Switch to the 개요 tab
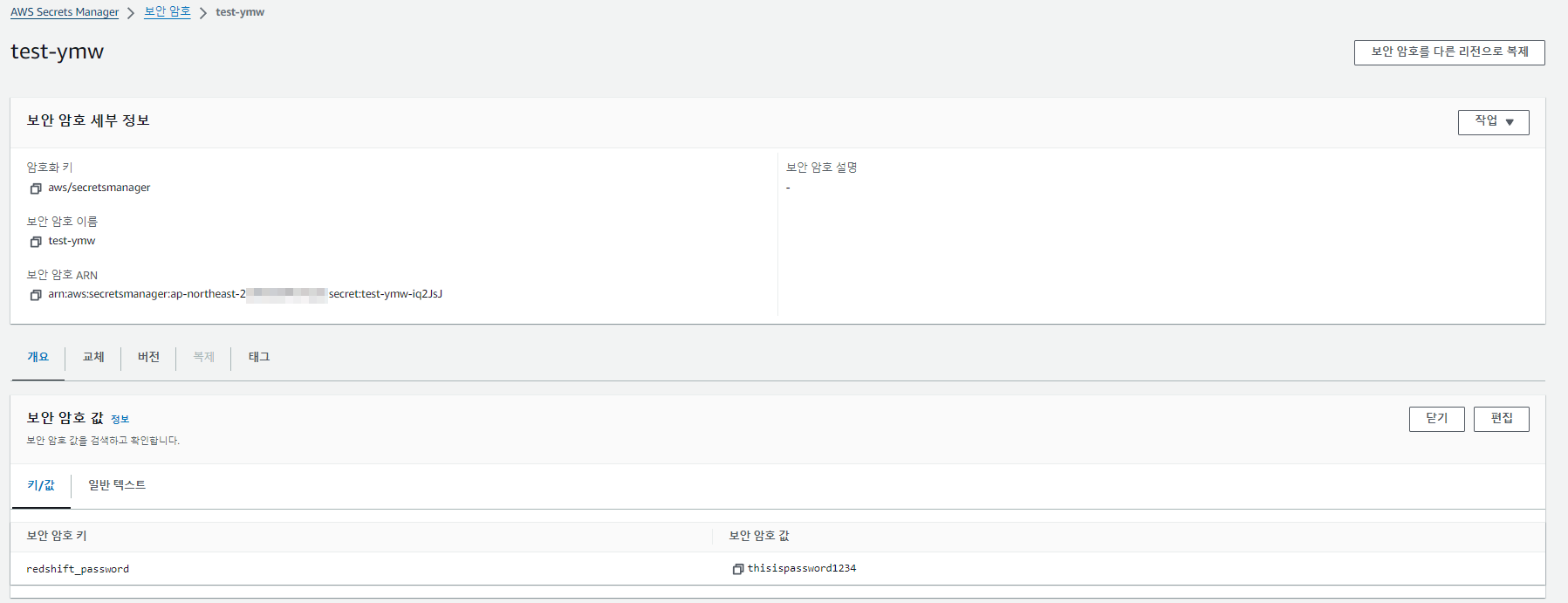The image size is (1568, 603). click(x=38, y=357)
